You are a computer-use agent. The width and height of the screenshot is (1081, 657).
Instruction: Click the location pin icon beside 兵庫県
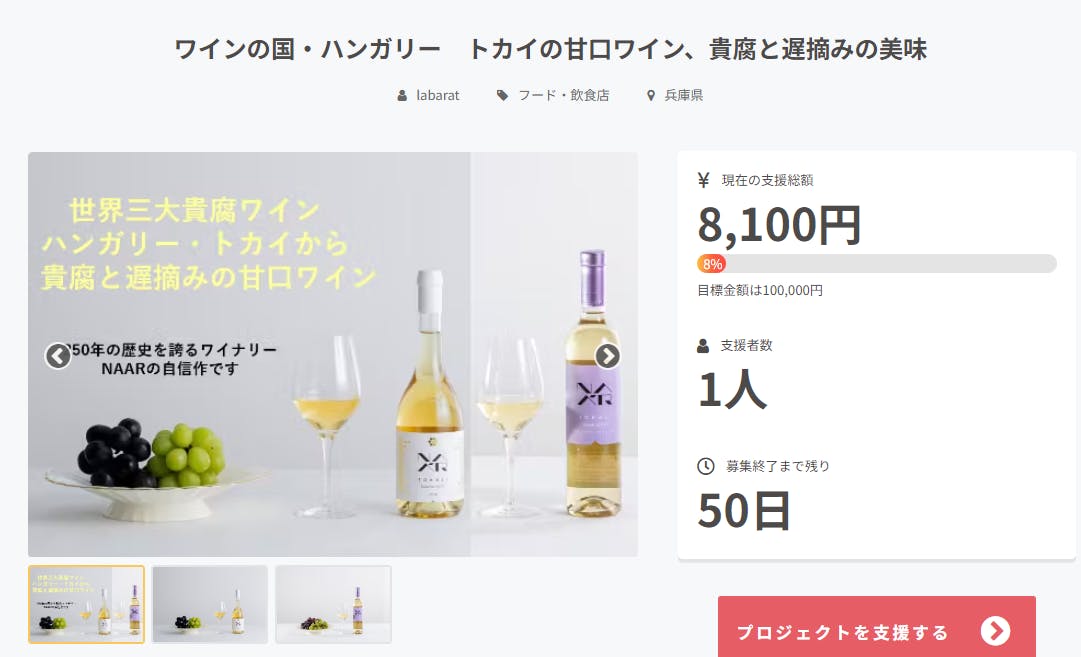pos(651,96)
